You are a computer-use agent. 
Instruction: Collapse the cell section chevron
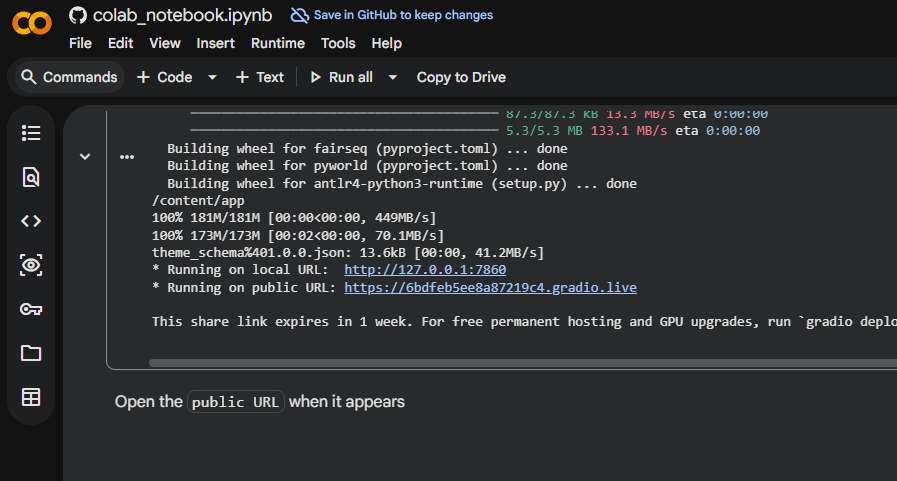(x=85, y=156)
